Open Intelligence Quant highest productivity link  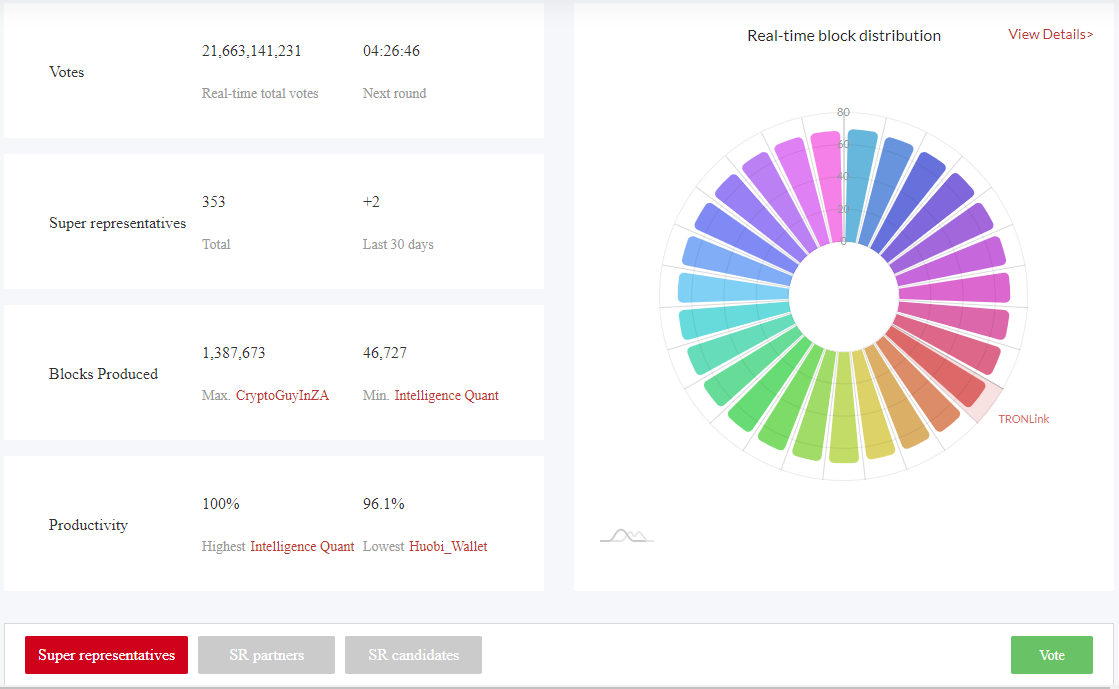(x=302, y=546)
